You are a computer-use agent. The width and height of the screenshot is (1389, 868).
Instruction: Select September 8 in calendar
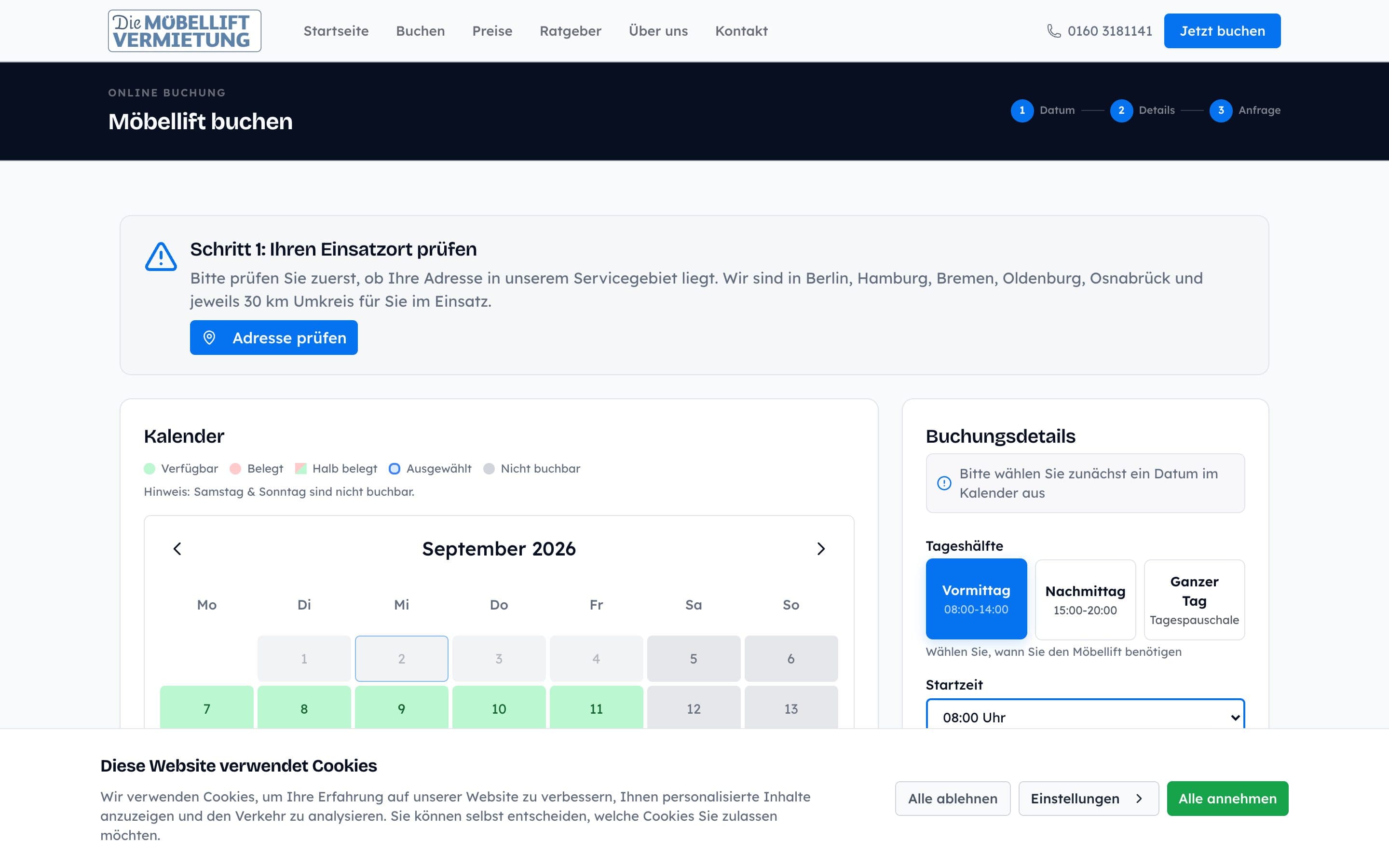304,708
